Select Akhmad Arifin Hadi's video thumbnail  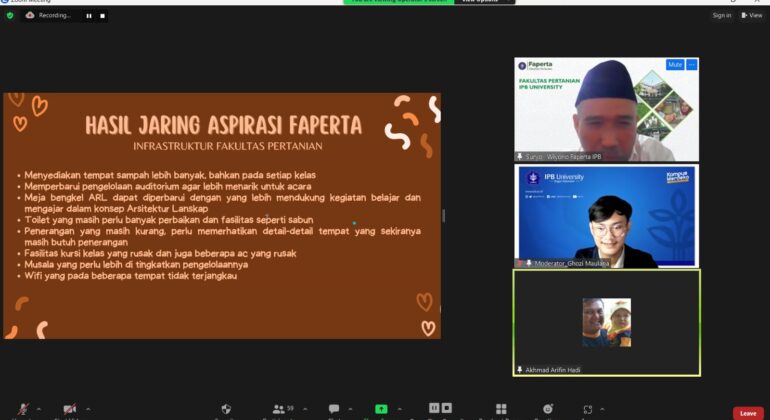click(606, 322)
